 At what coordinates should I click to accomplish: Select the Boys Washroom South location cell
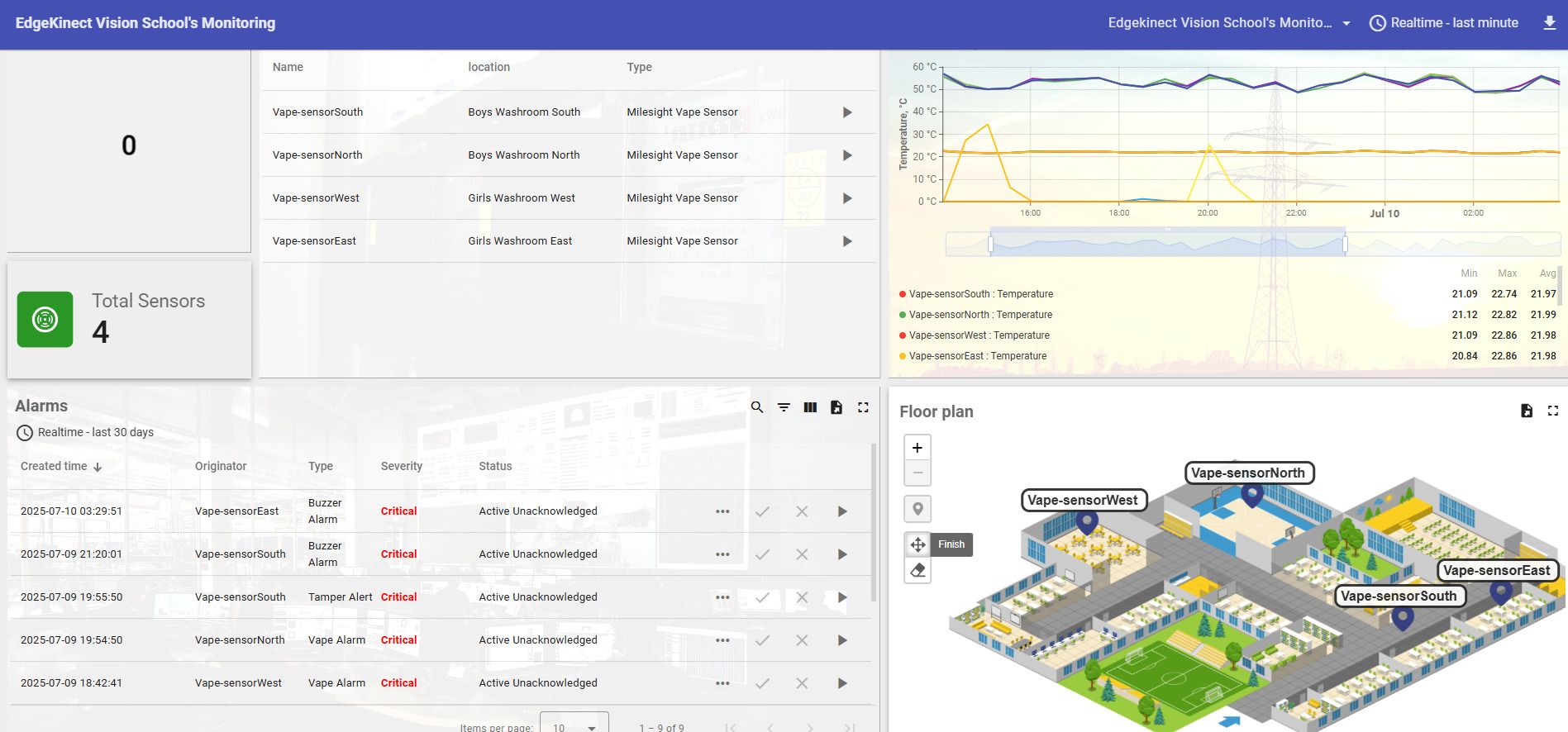tap(524, 112)
